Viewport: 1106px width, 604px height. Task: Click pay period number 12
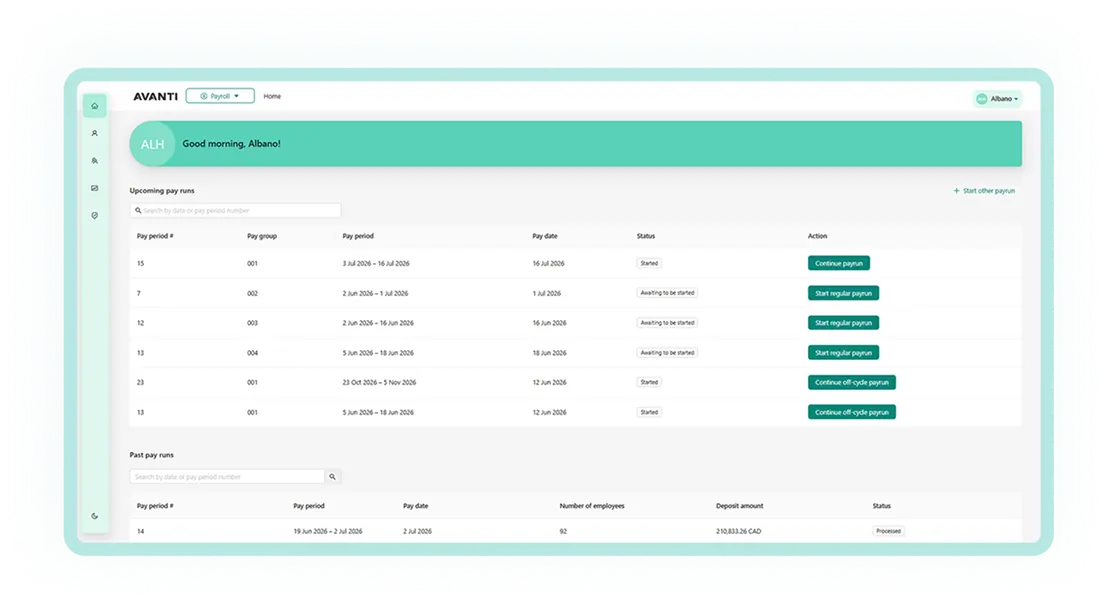[x=140, y=323]
